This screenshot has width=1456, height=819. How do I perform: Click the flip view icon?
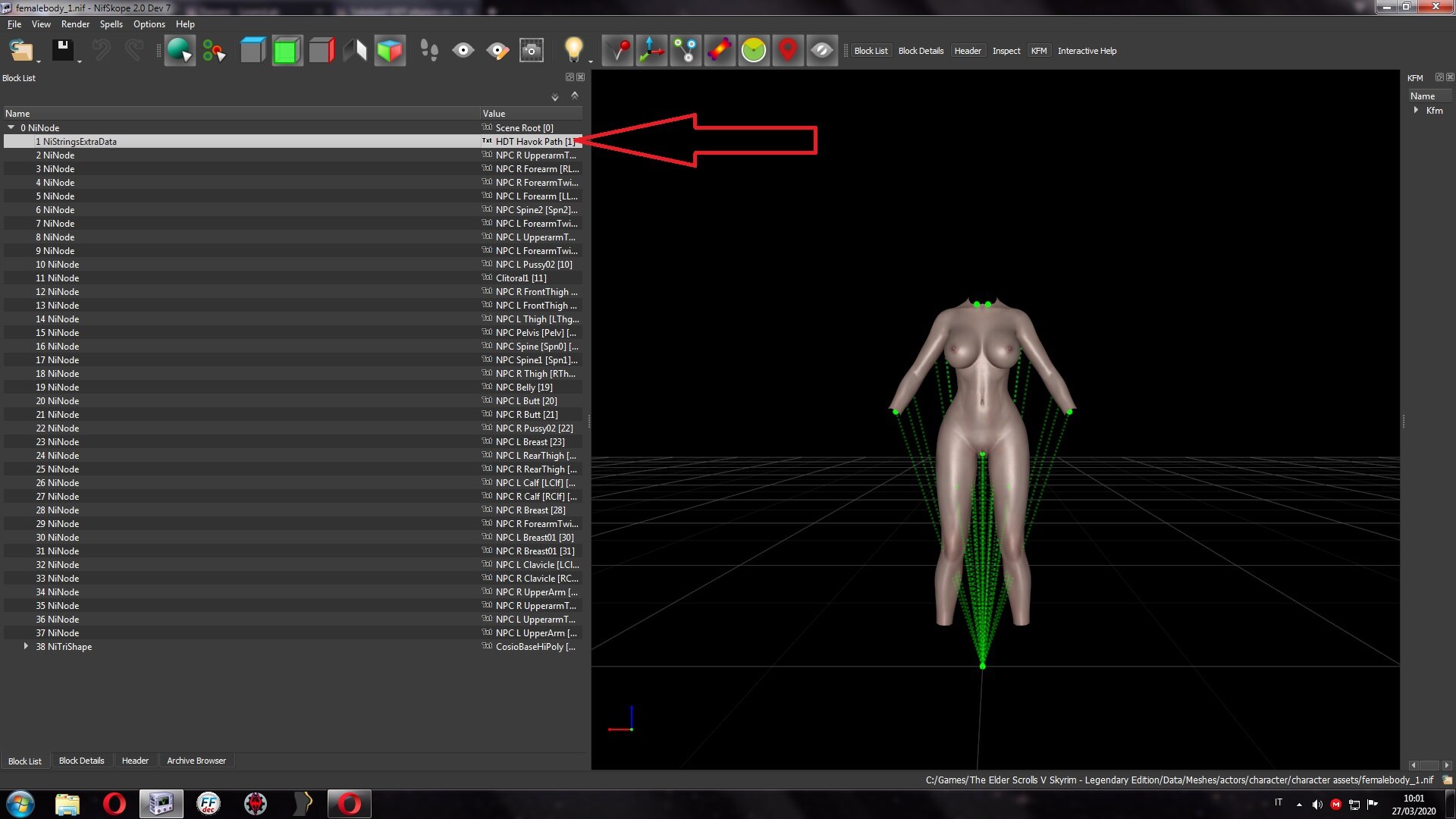point(355,51)
